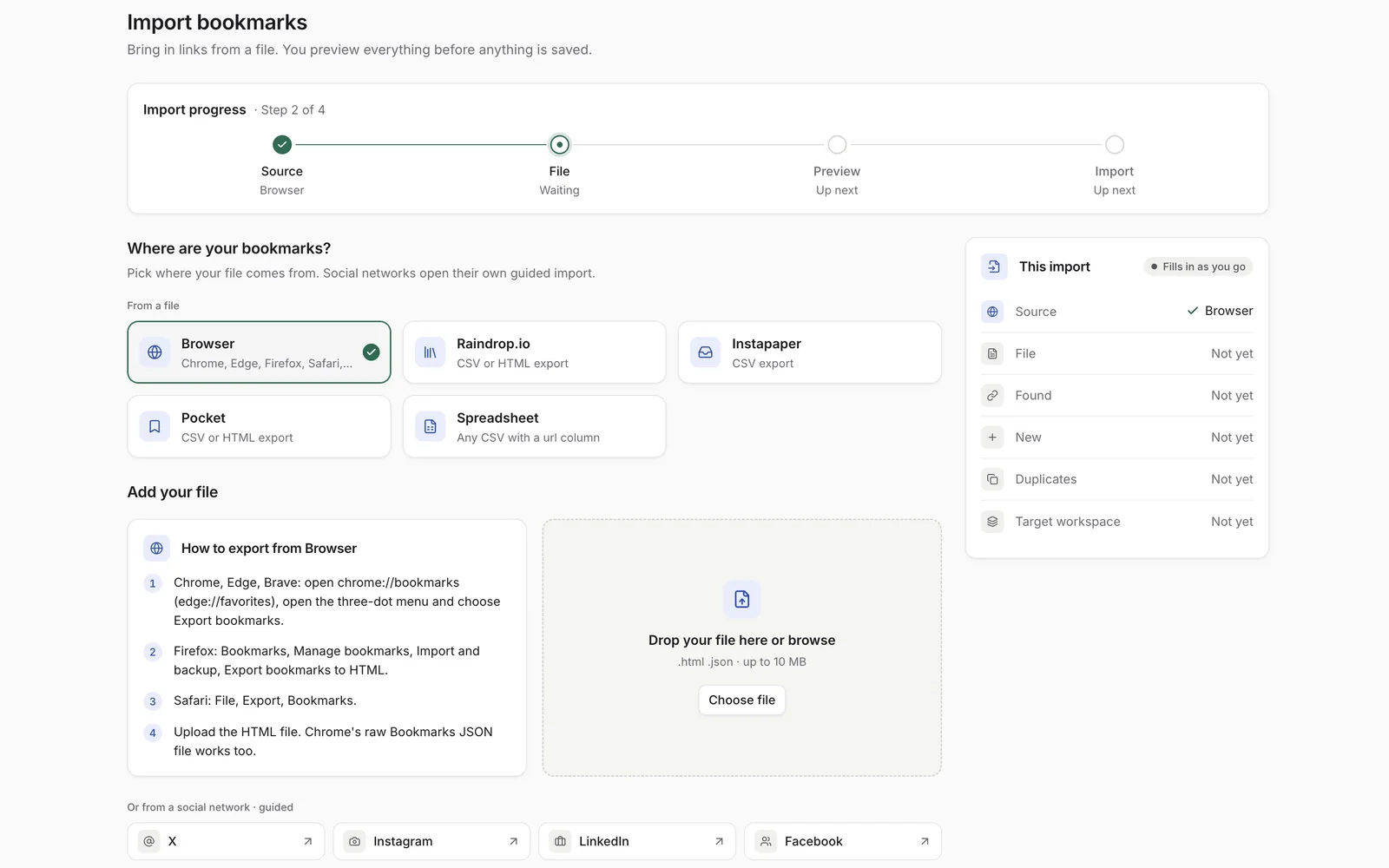Viewport: 1389px width, 868px height.
Task: Click the Step 2 of 4 label
Action: (293, 110)
